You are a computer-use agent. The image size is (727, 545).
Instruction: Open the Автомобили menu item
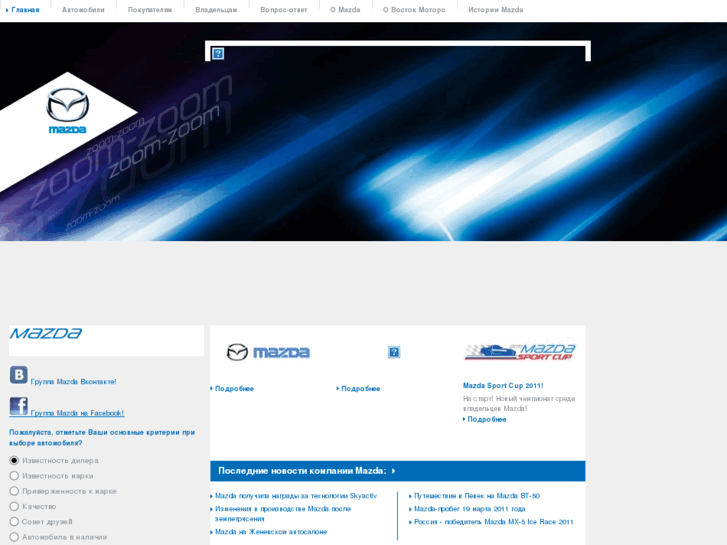click(x=83, y=10)
